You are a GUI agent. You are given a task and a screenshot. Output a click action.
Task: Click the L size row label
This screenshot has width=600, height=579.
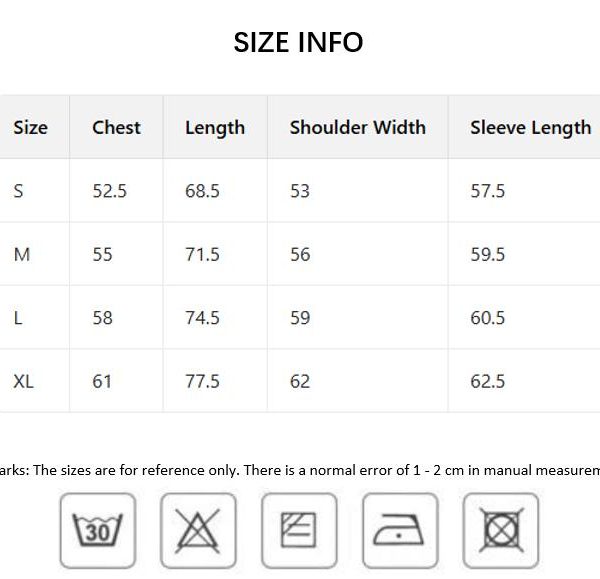pyautogui.click(x=18, y=318)
